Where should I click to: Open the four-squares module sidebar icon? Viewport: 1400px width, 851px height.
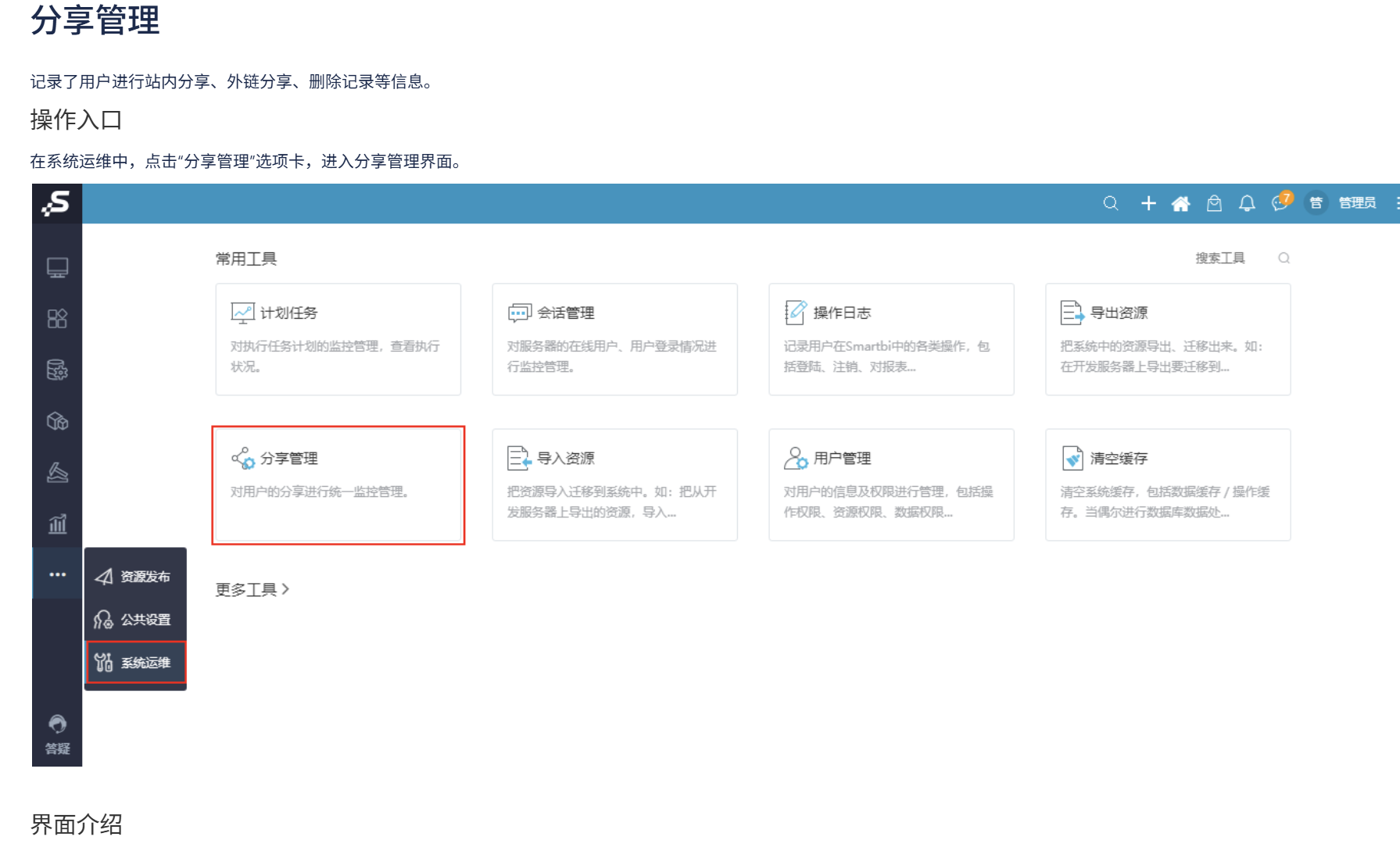(x=57, y=319)
